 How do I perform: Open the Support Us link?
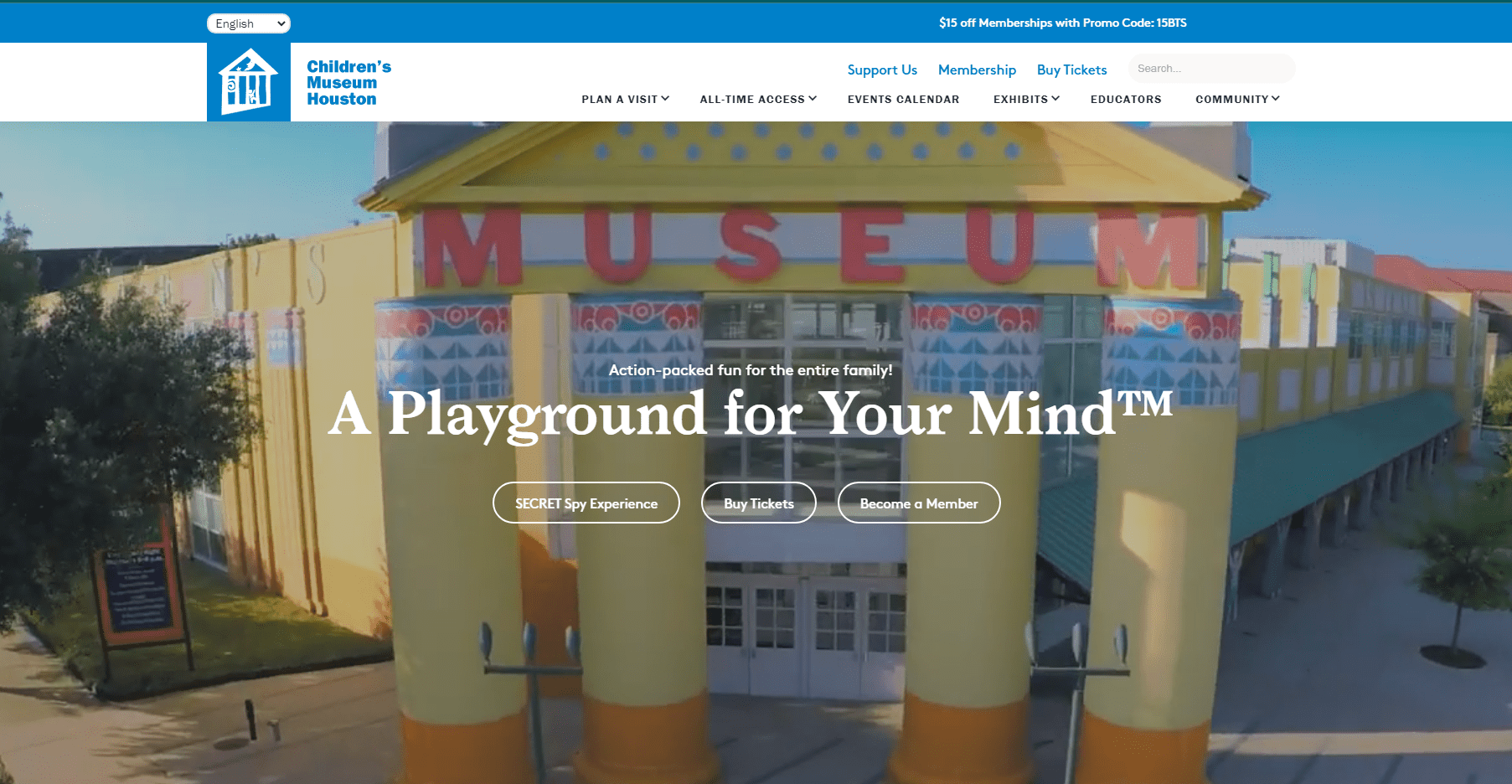click(882, 70)
